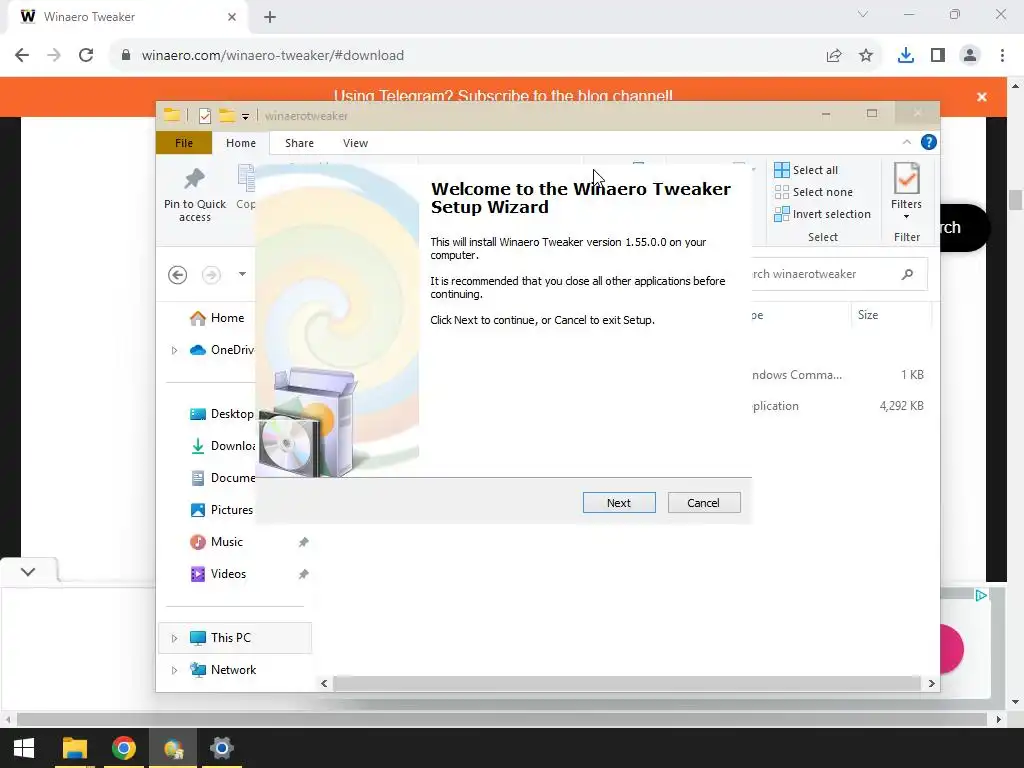Select Network in the navigation pane
Image resolution: width=1024 pixels, height=768 pixels.
(223, 670)
